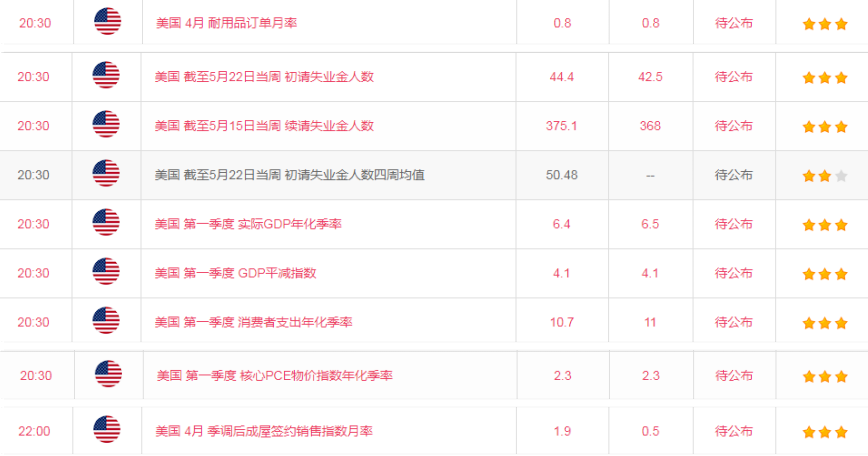Viewport: 868px width, 456px height.
Task: Click the US flag in the 22:00 row
Action: tap(108, 430)
